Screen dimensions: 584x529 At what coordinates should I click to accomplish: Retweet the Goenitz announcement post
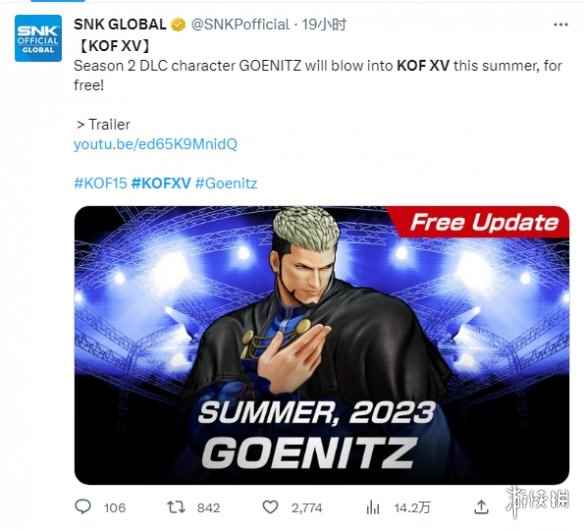click(175, 507)
